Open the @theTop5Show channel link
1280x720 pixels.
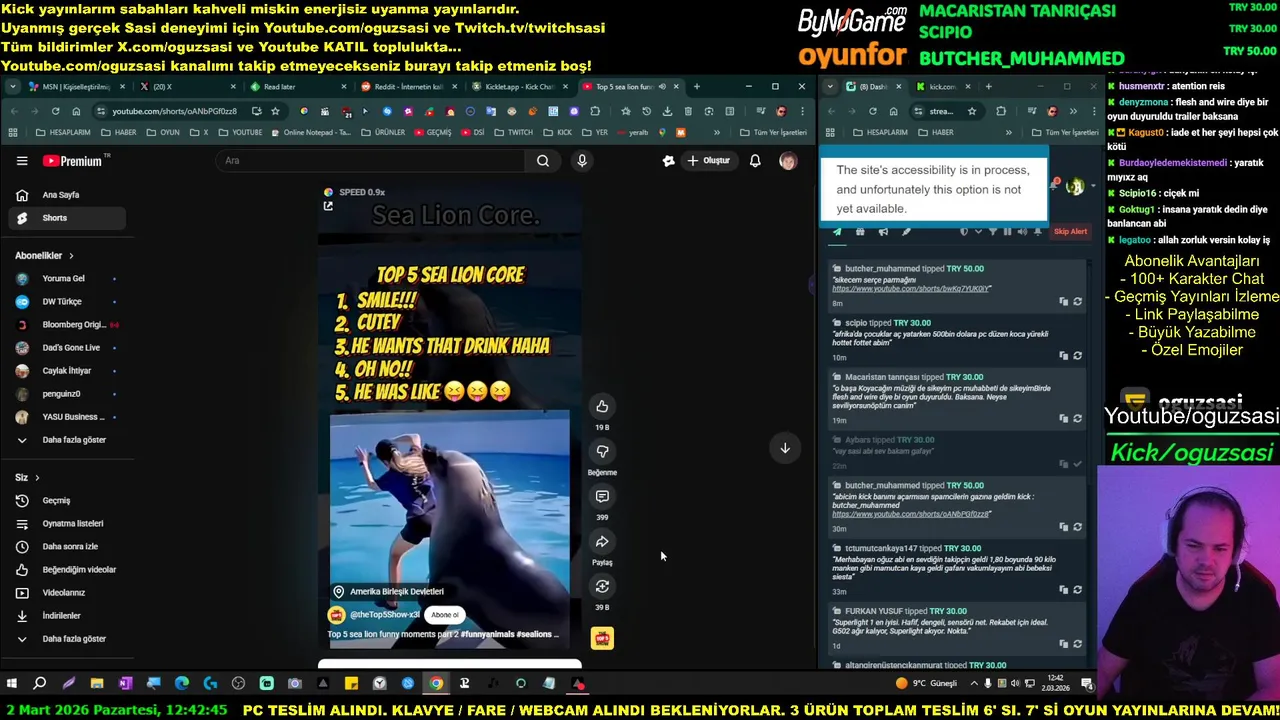pos(385,615)
